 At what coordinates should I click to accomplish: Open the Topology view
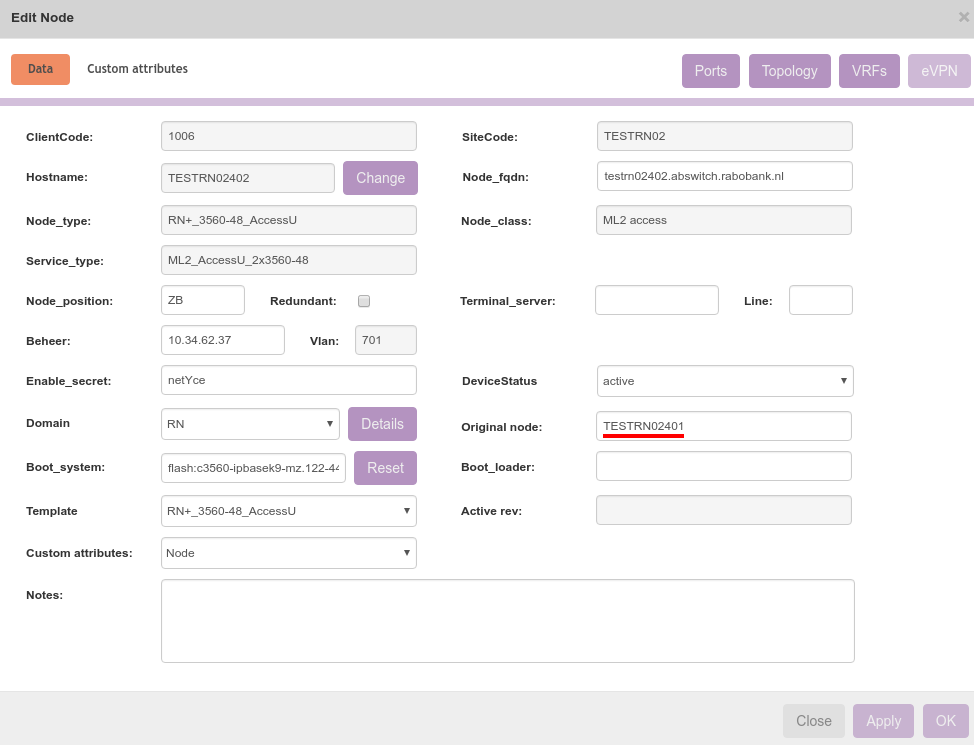point(789,71)
